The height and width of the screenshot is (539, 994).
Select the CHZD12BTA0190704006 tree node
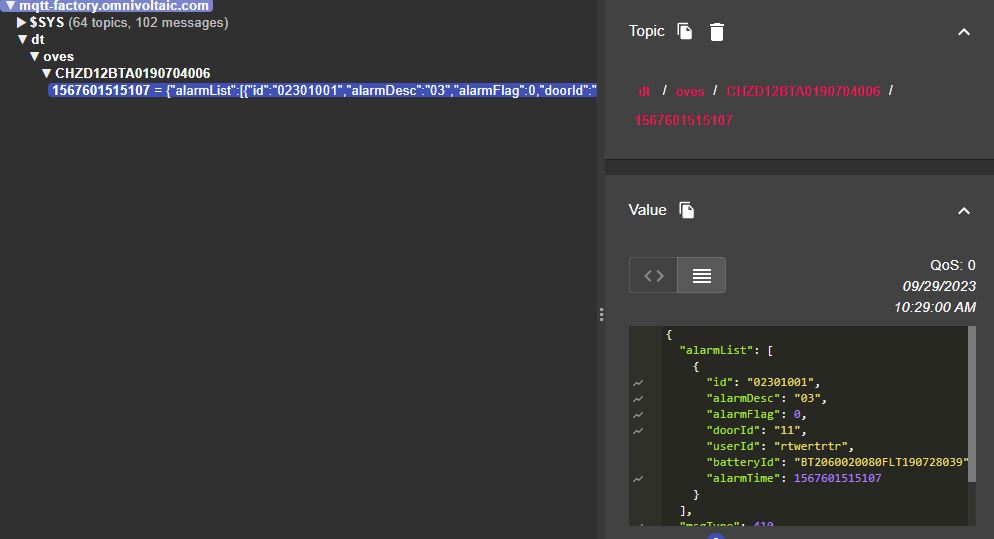coord(132,73)
